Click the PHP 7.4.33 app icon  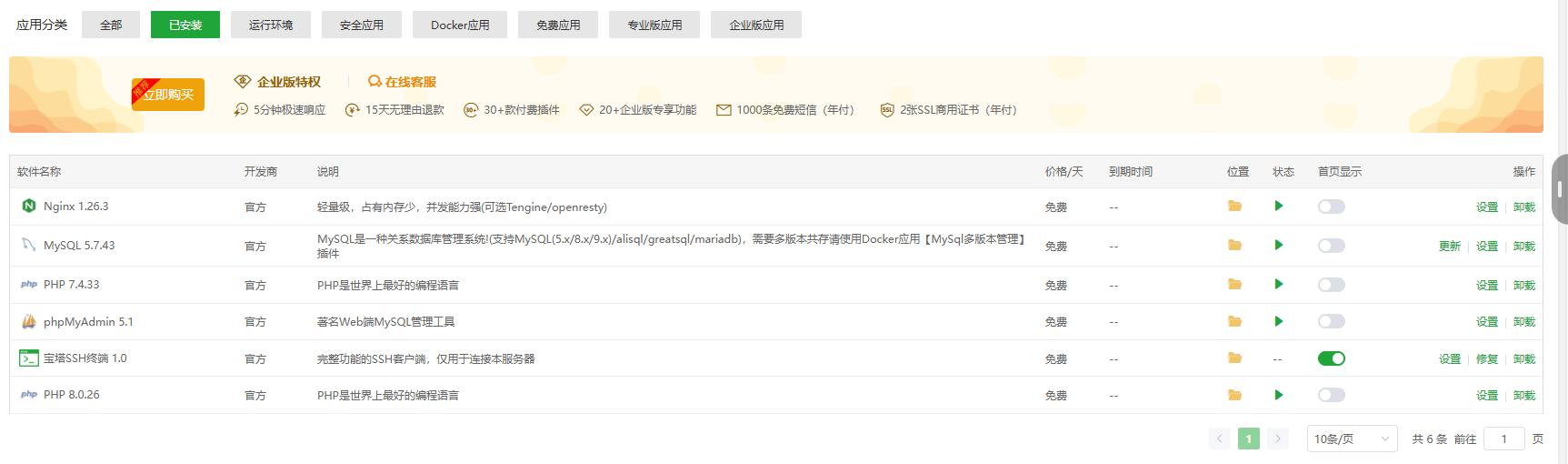[x=29, y=285]
